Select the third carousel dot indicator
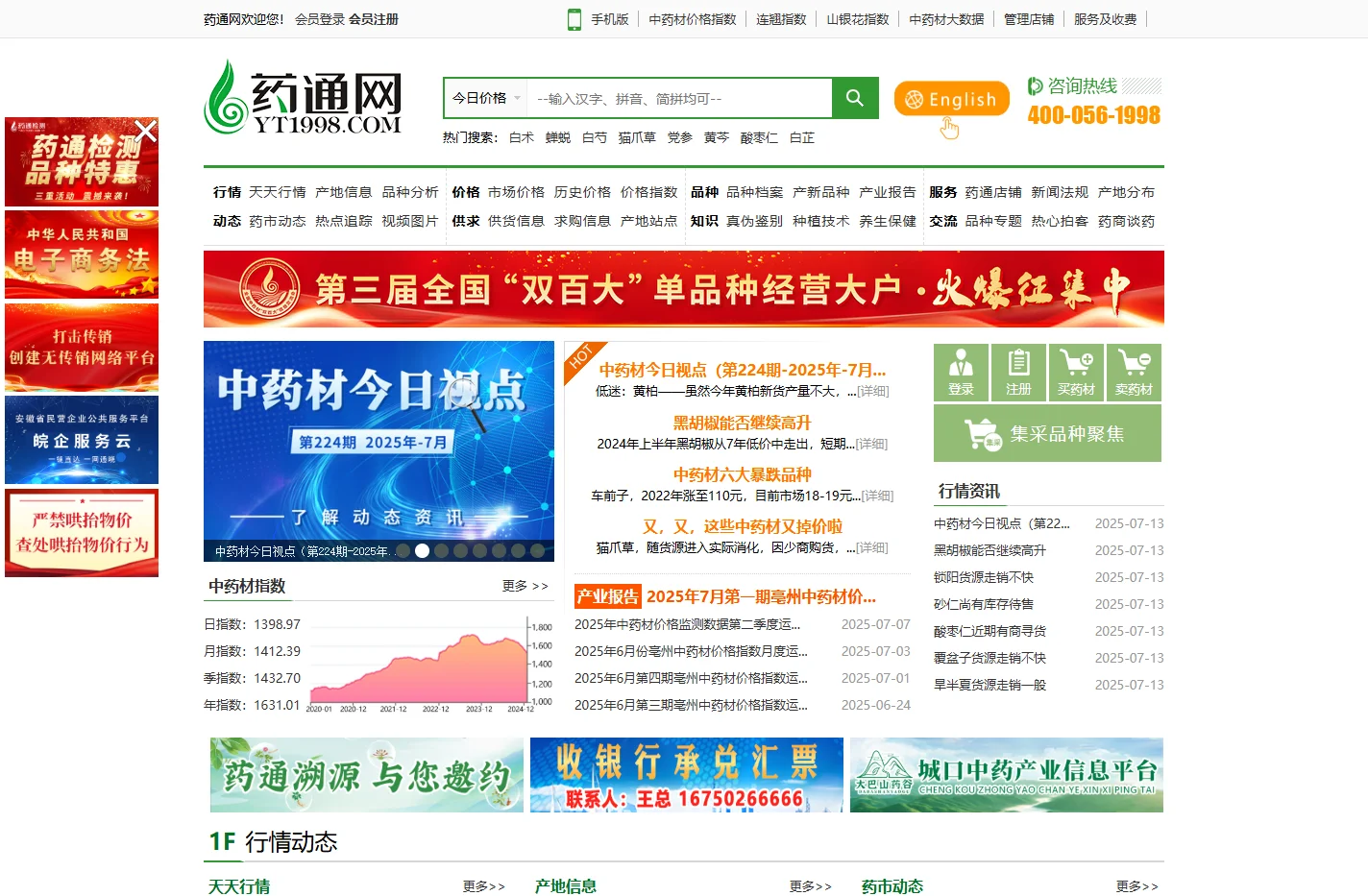Viewport: 1368px width, 896px height. (x=441, y=551)
